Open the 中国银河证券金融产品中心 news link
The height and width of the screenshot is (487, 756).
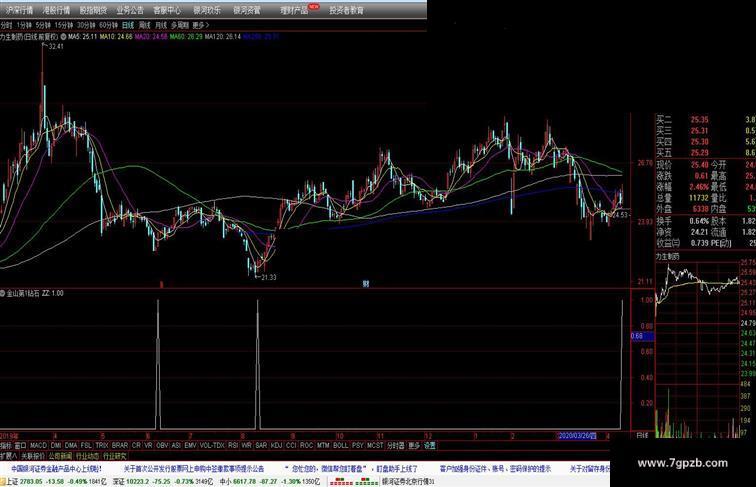(x=56, y=469)
